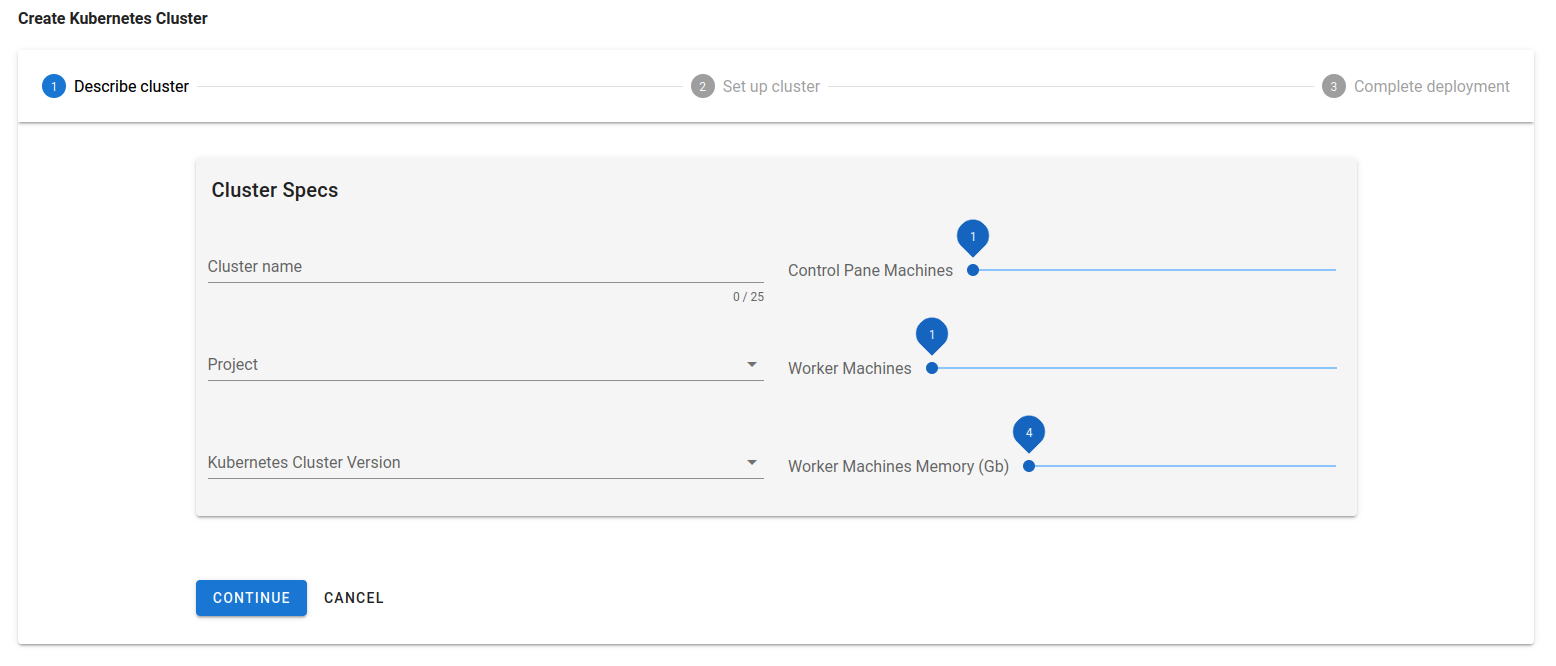
Task: Click the Worker Machines Memory value badge showing 4
Action: tap(1029, 433)
